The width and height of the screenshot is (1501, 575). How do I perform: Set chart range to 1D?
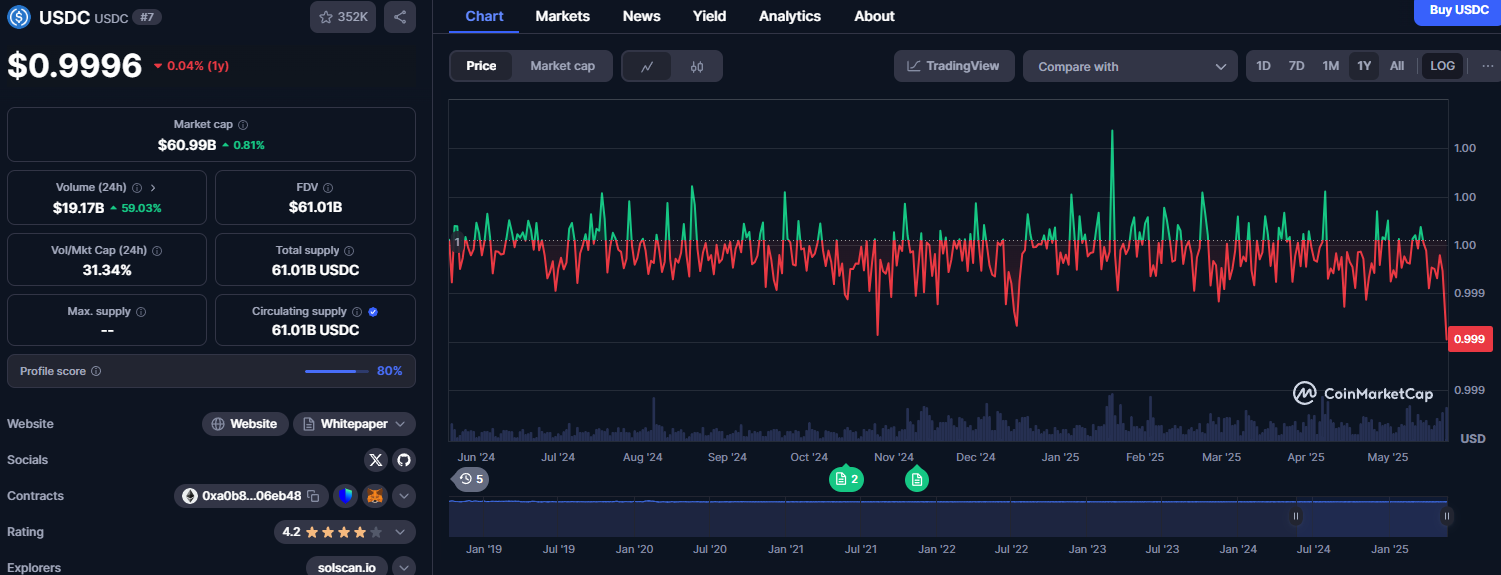(1263, 66)
